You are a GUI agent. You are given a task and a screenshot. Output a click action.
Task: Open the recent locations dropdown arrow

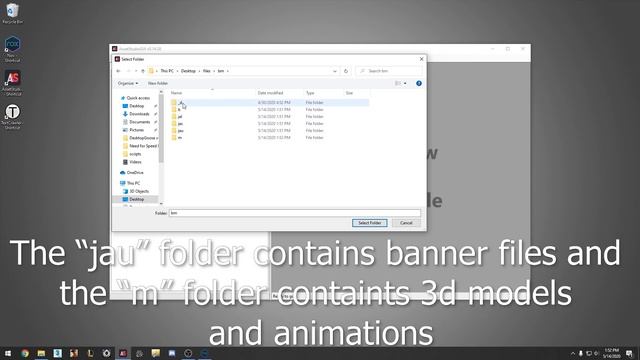136,71
